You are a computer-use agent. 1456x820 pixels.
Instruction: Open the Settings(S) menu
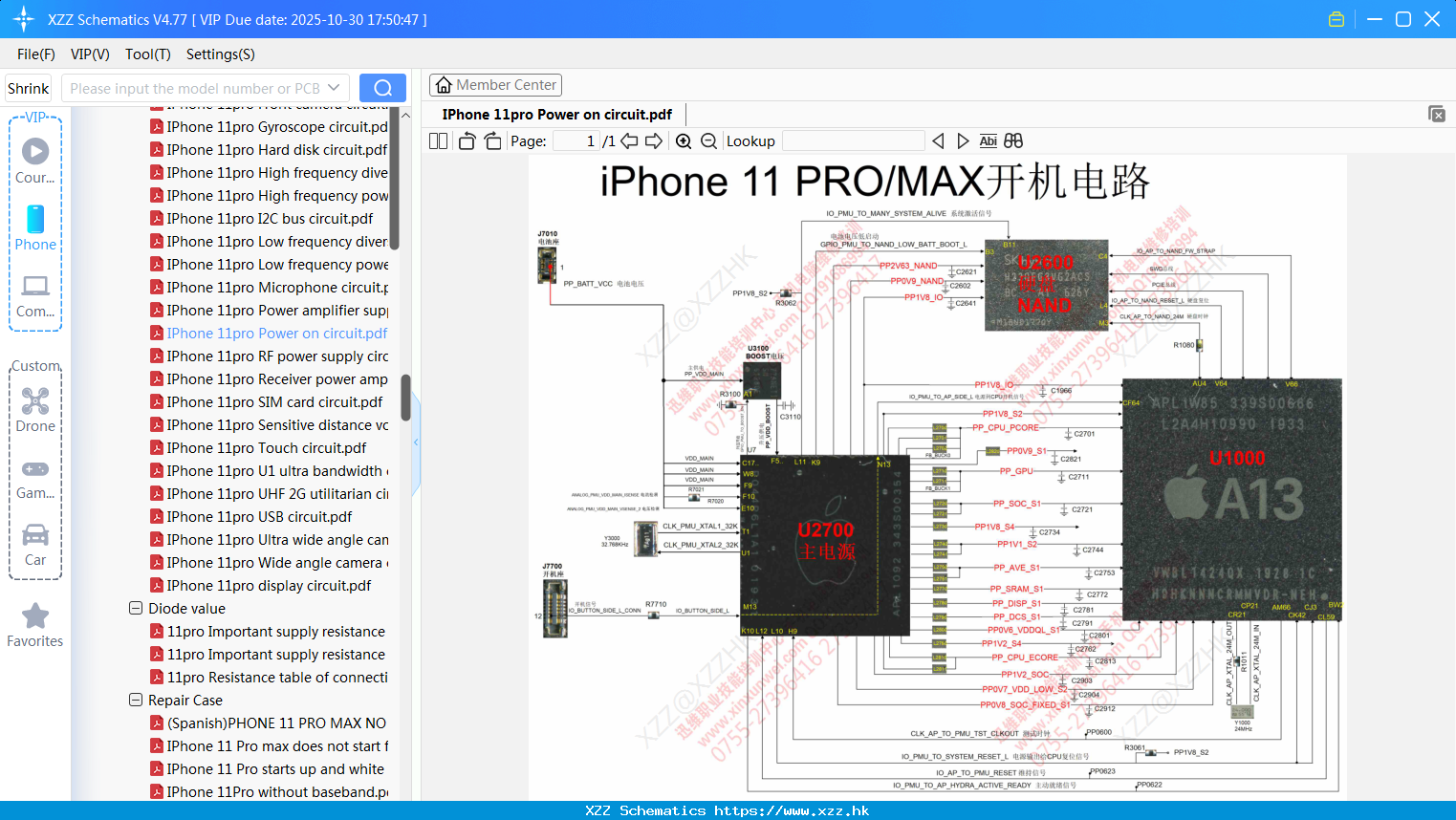click(x=221, y=54)
